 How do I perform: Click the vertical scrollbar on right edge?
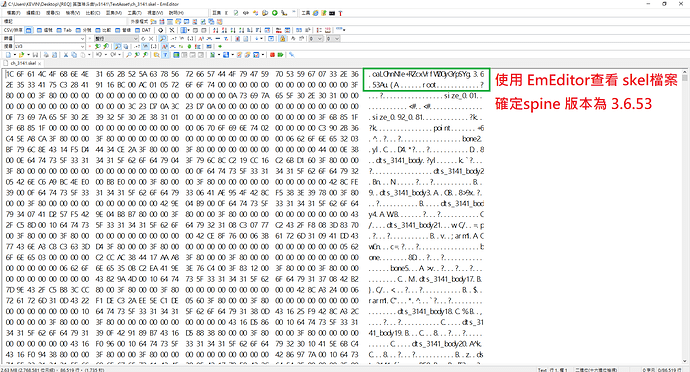point(685,216)
